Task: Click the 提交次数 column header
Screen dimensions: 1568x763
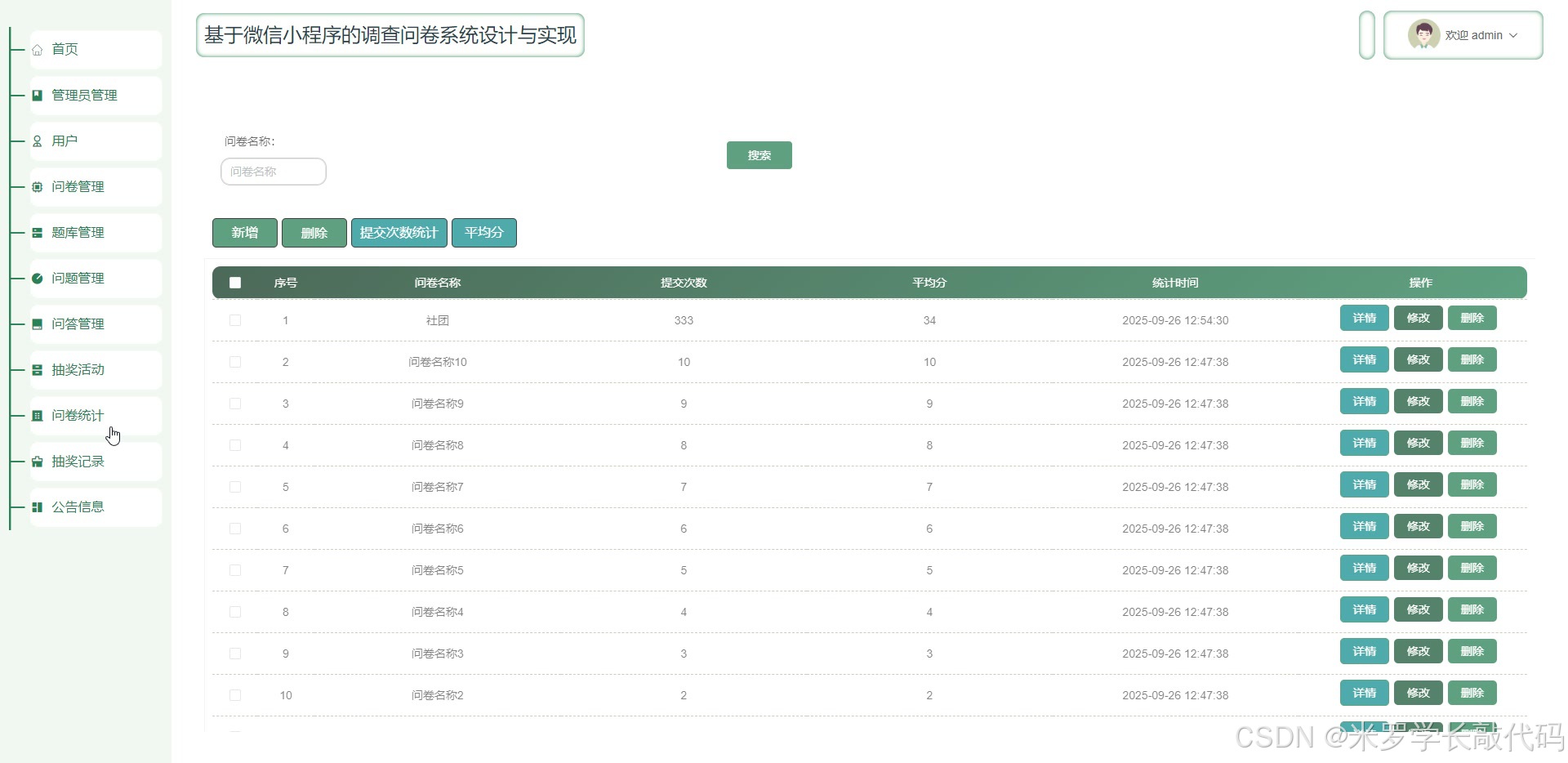Action: (684, 283)
